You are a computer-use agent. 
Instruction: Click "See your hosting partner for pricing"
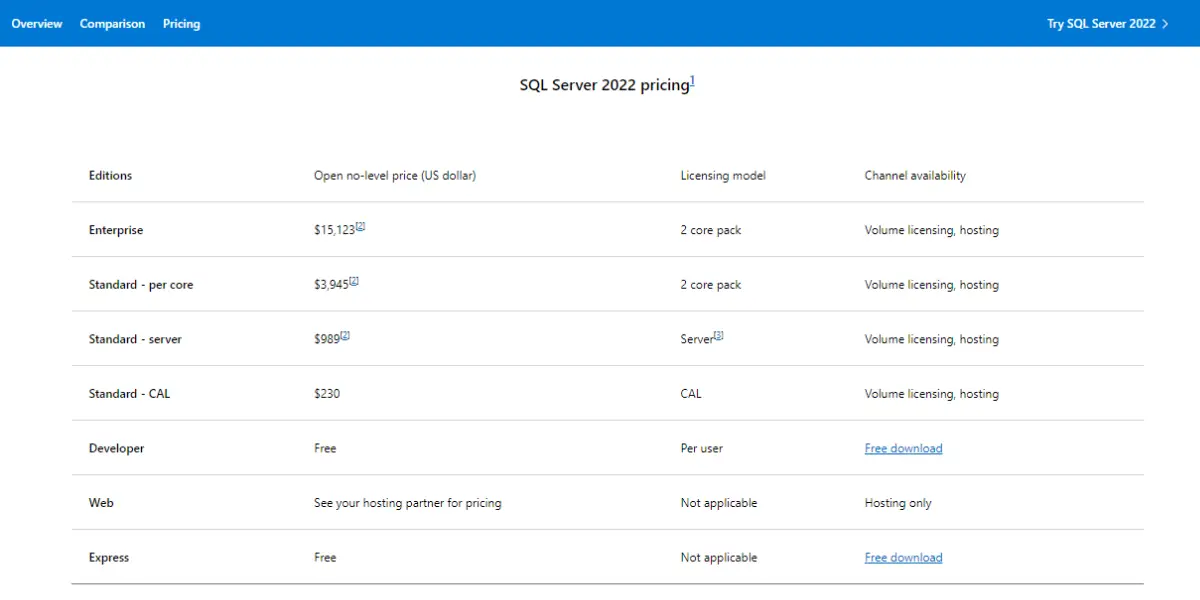(408, 503)
